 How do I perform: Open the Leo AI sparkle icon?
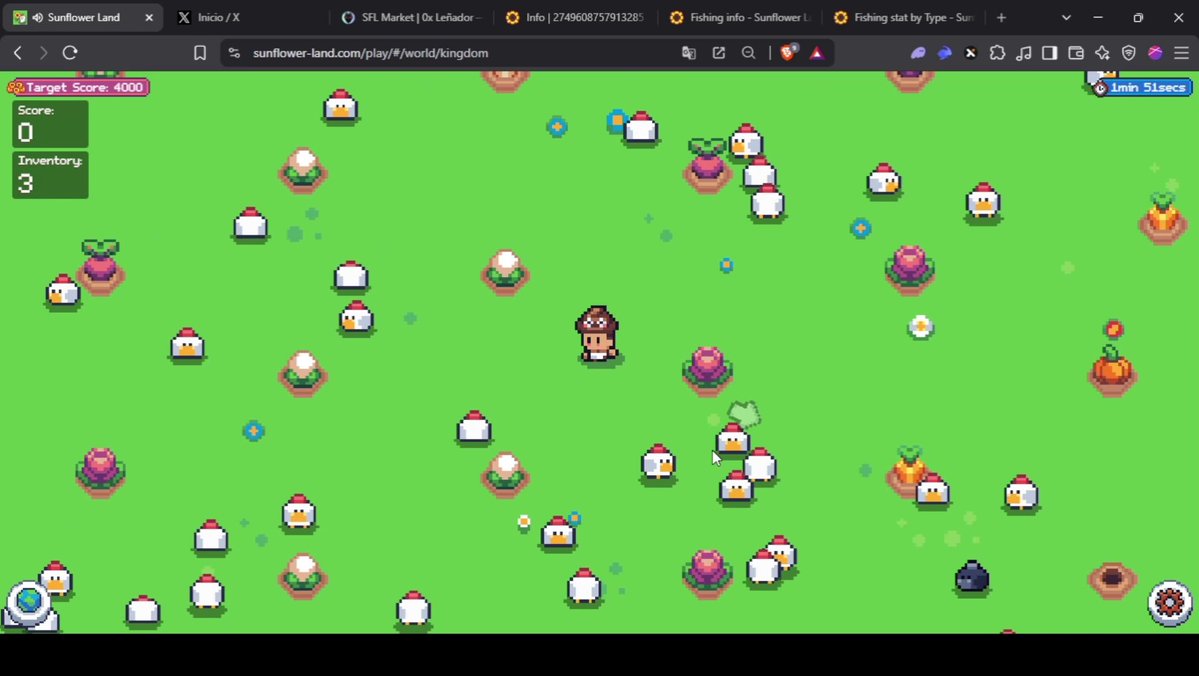click(x=1102, y=53)
